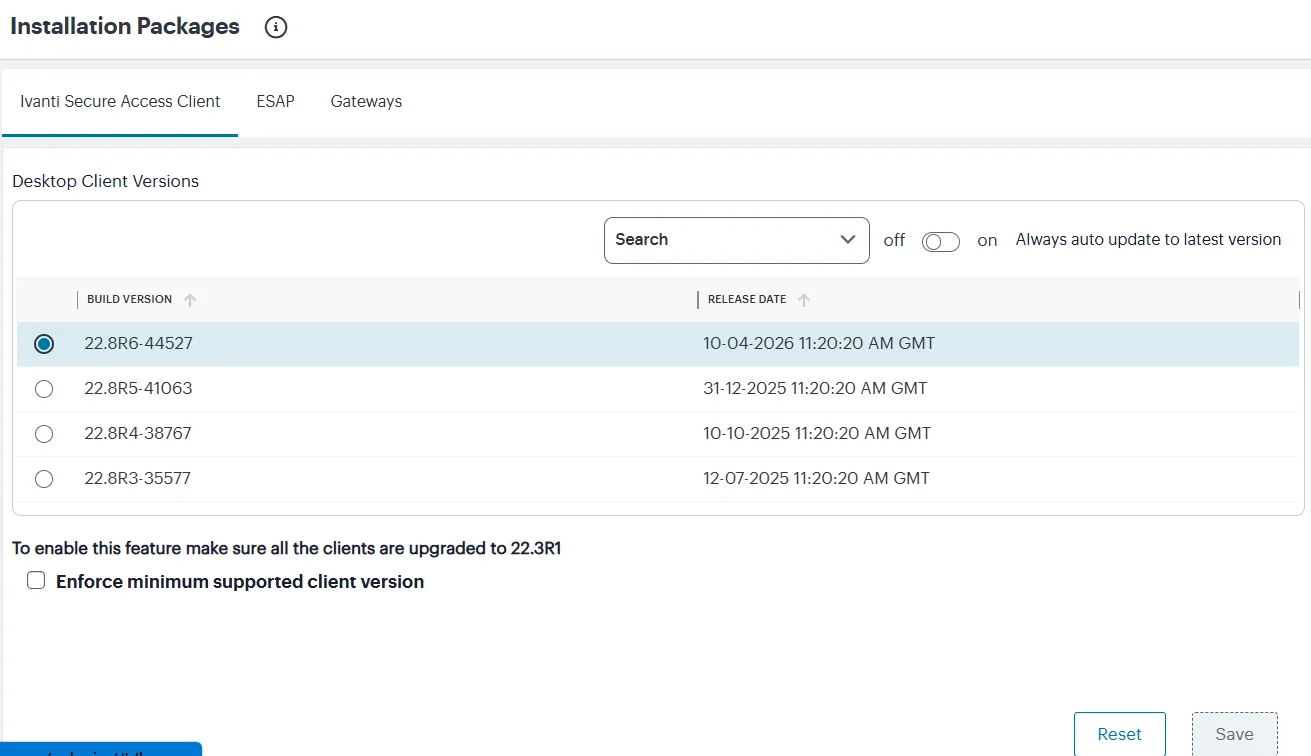Image resolution: width=1311 pixels, height=756 pixels.
Task: Select build 22.8R3-35577 radio button
Action: [44, 479]
